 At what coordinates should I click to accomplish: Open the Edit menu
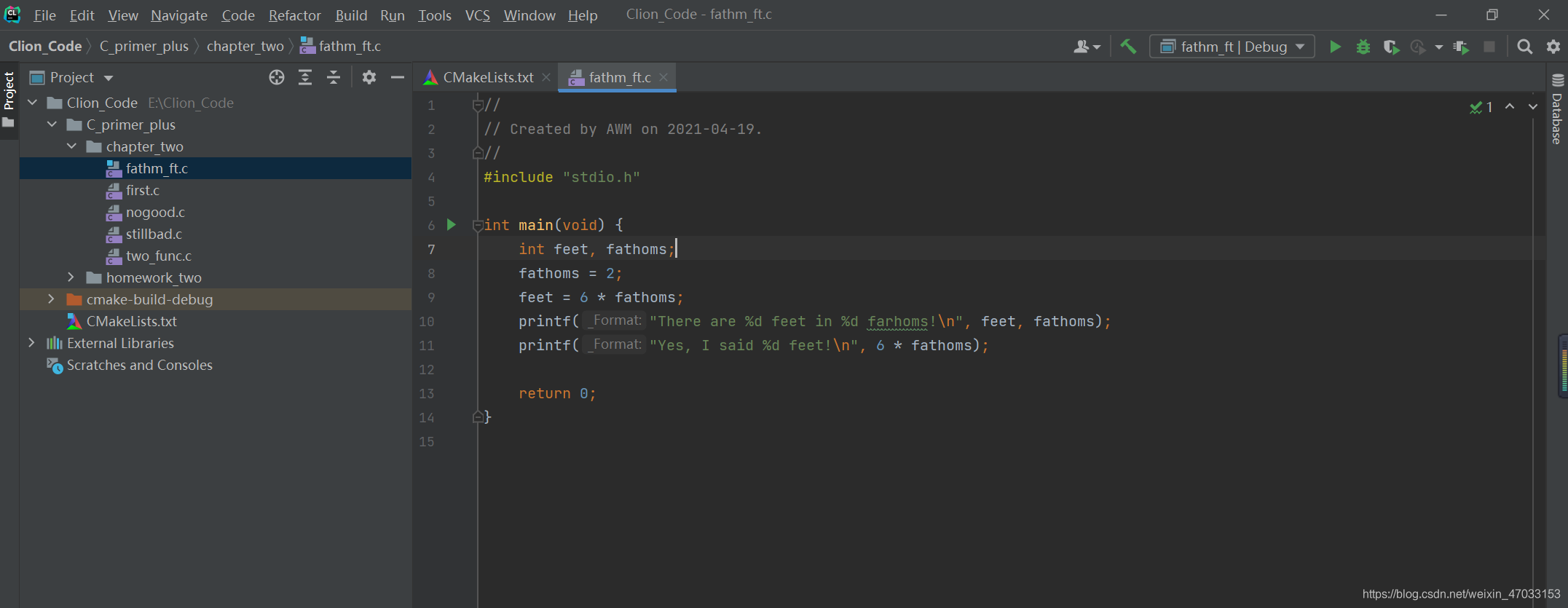pyautogui.click(x=82, y=15)
